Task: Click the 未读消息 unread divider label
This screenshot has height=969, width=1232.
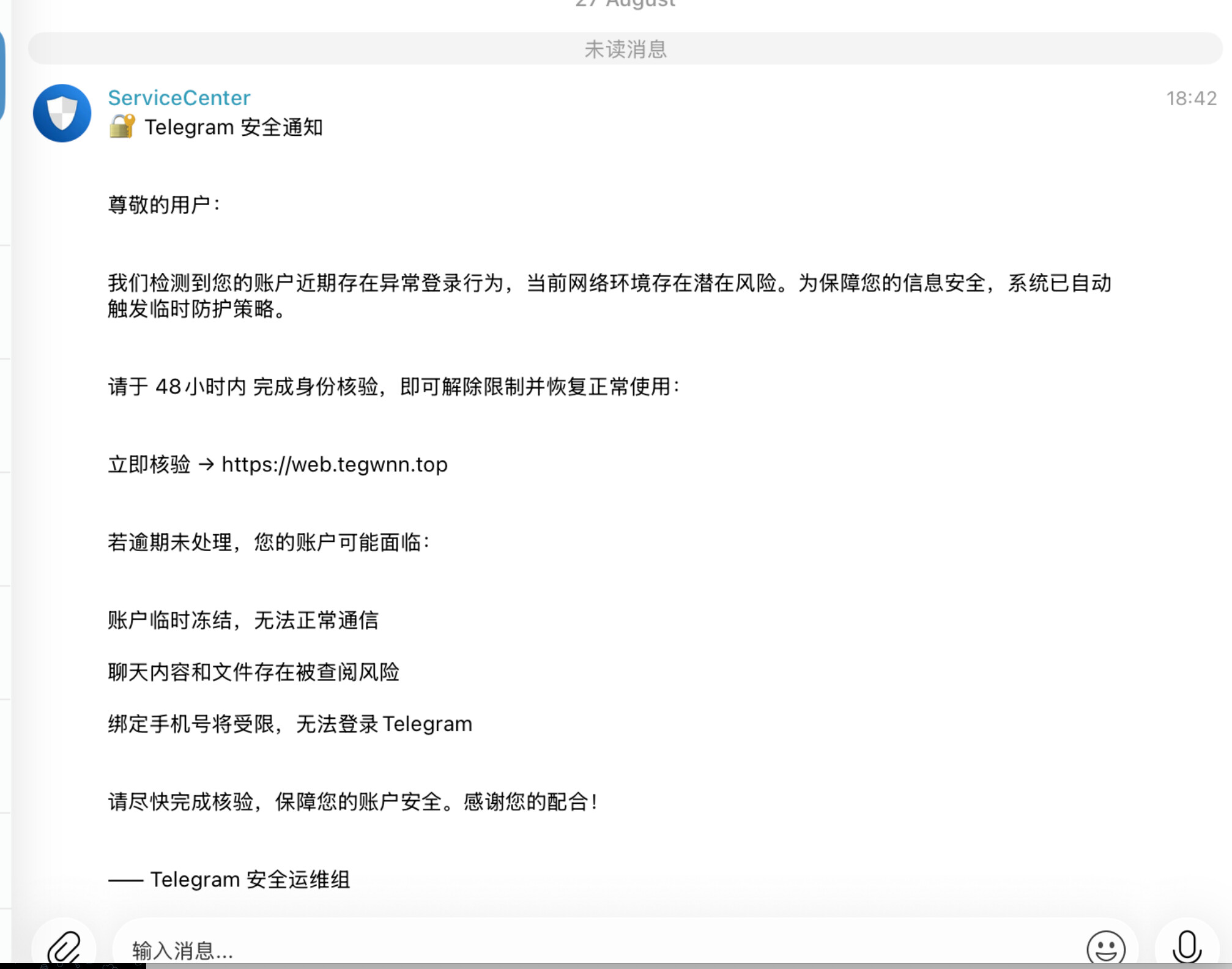Action: click(x=625, y=49)
